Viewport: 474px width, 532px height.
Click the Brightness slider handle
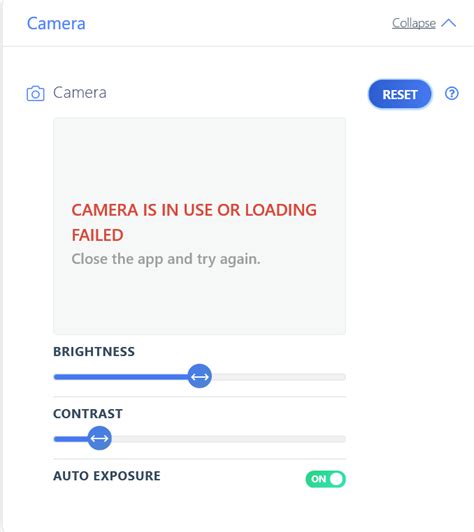click(200, 376)
